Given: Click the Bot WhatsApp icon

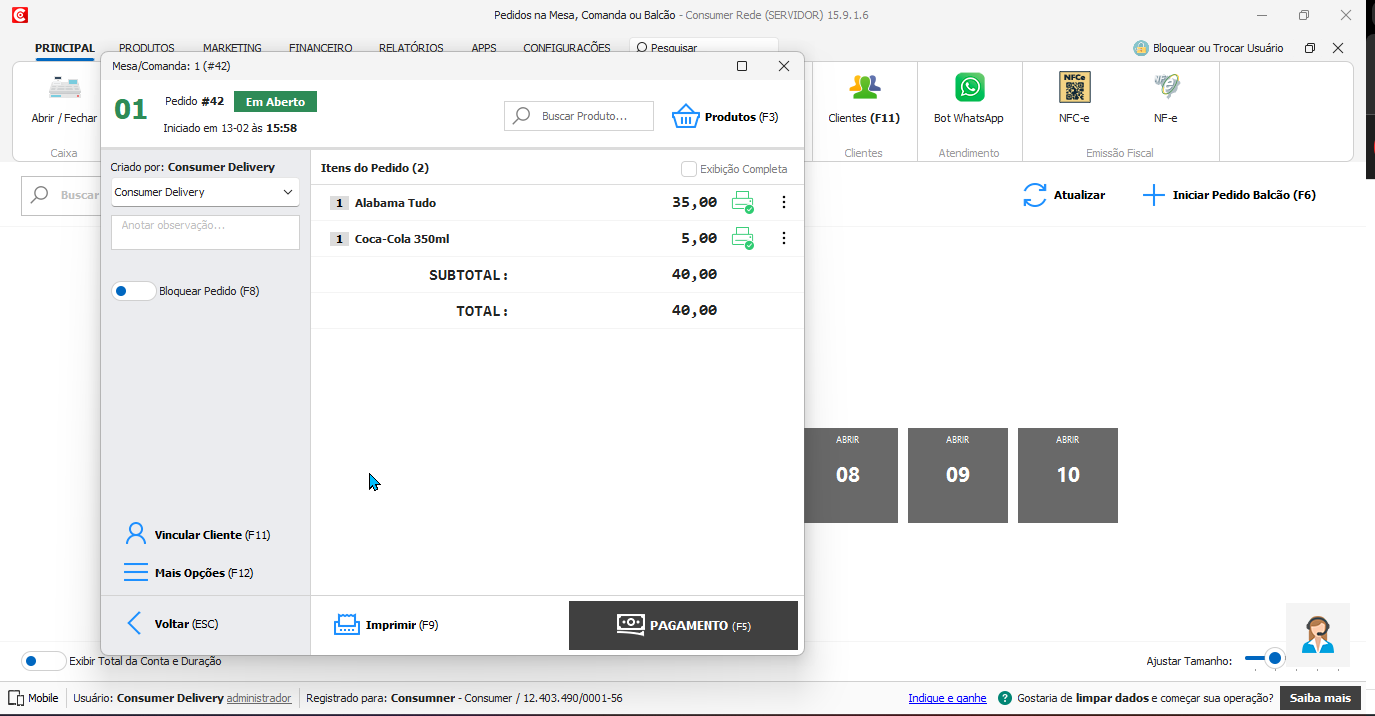Looking at the screenshot, I should (969, 88).
